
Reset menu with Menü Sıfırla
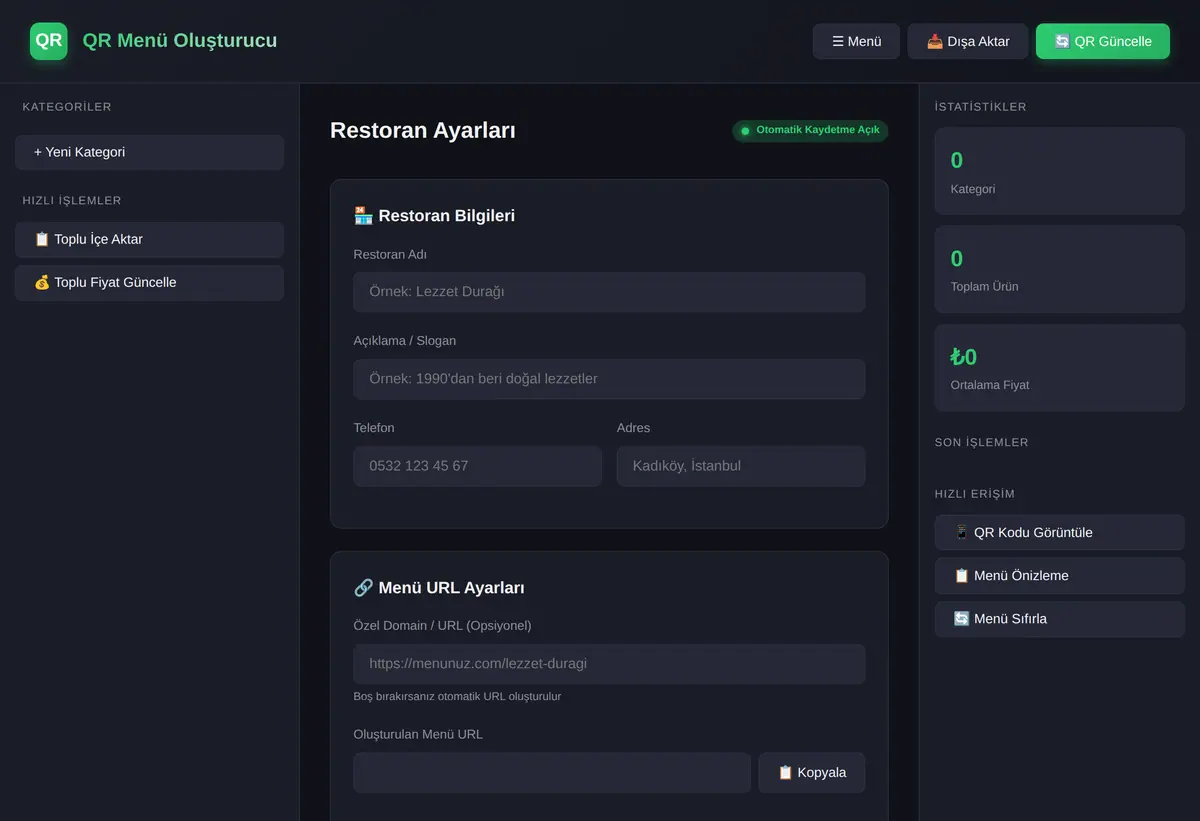1060,619
